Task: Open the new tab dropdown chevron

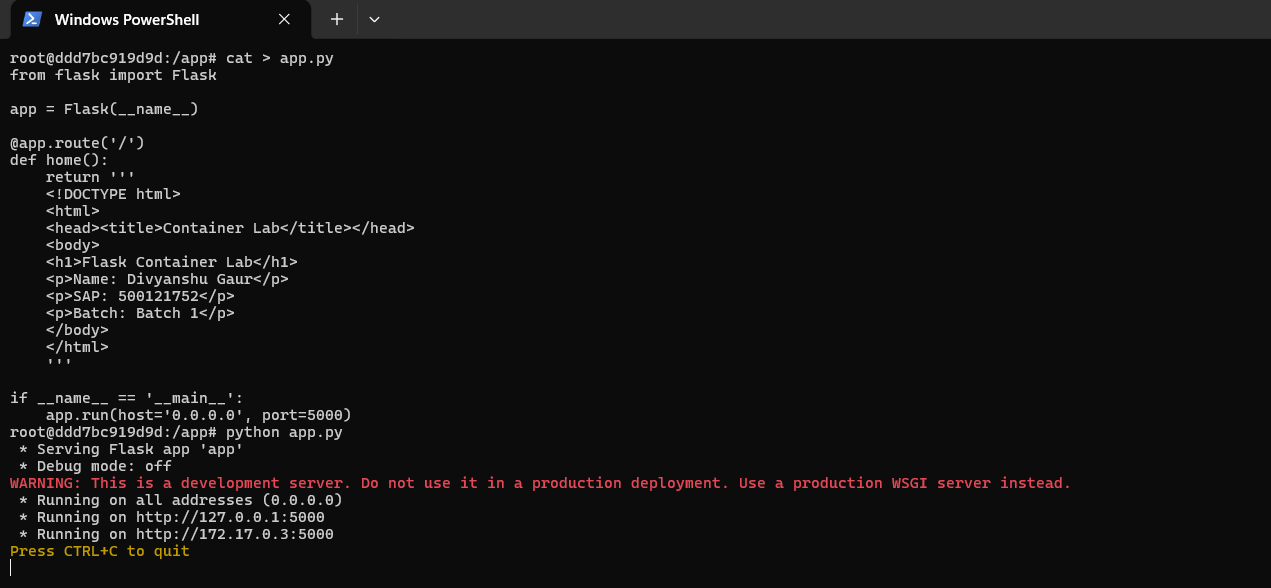Action: tap(374, 19)
